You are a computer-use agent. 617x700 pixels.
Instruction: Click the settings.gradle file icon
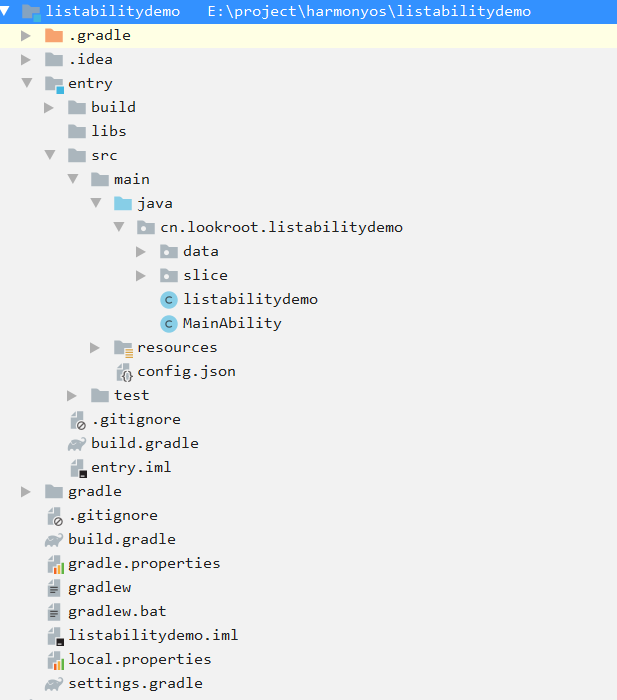[54, 684]
